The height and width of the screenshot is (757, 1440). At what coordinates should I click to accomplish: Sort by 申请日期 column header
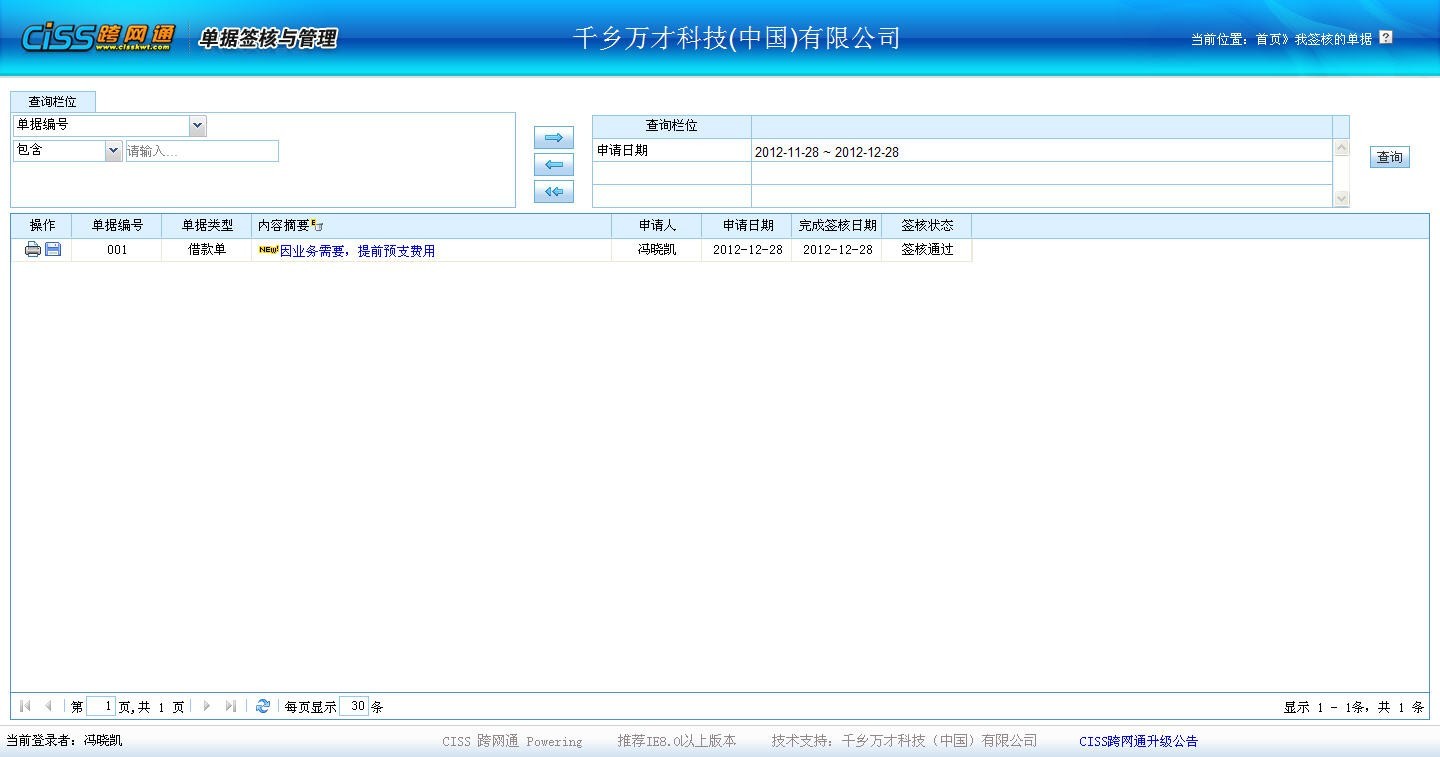point(747,226)
